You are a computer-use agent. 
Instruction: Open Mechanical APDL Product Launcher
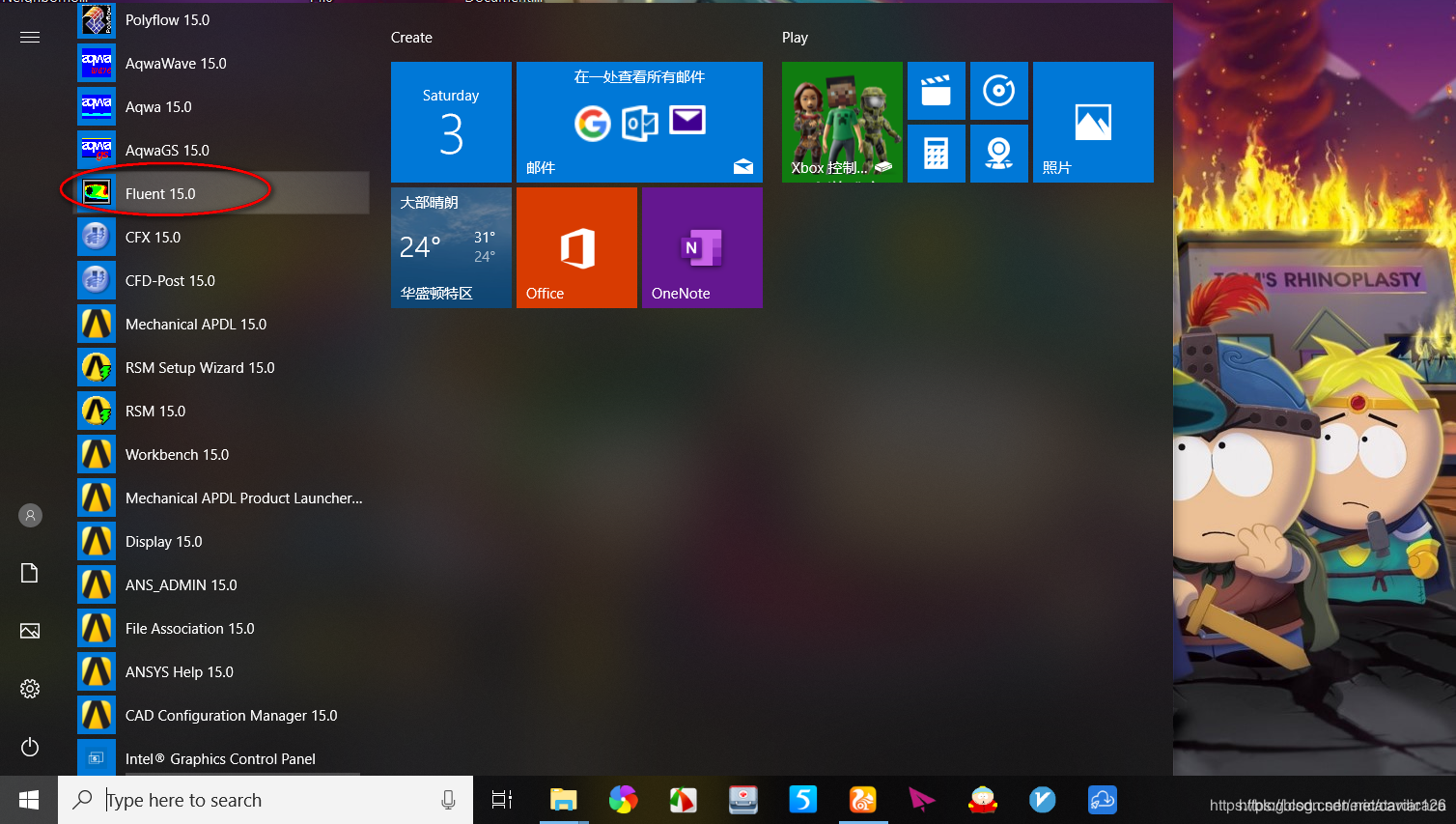click(222, 497)
